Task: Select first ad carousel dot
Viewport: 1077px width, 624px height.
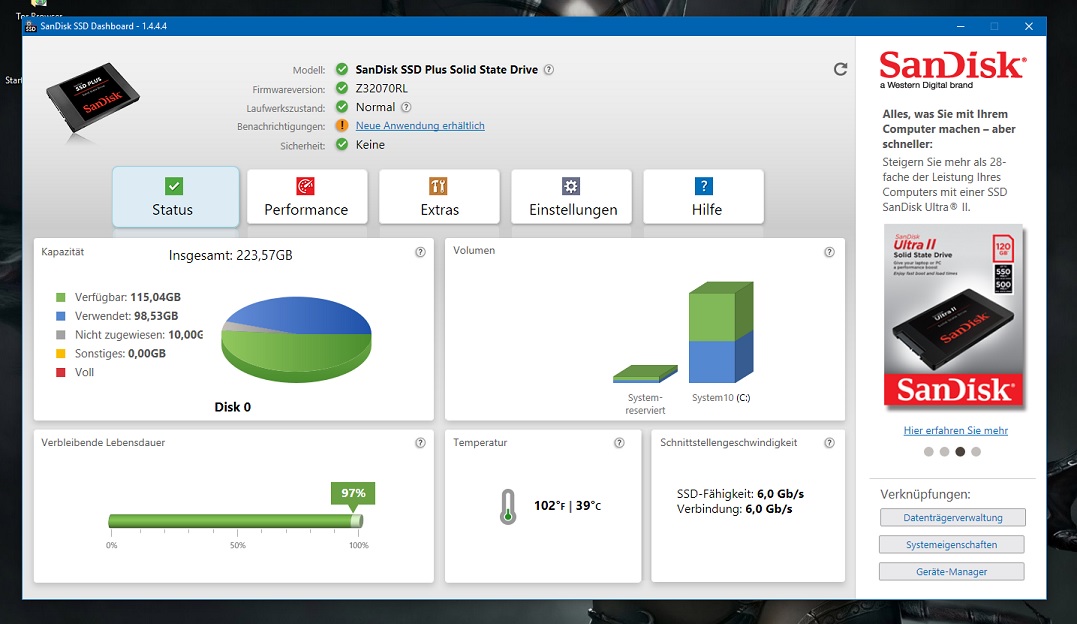Action: point(929,452)
